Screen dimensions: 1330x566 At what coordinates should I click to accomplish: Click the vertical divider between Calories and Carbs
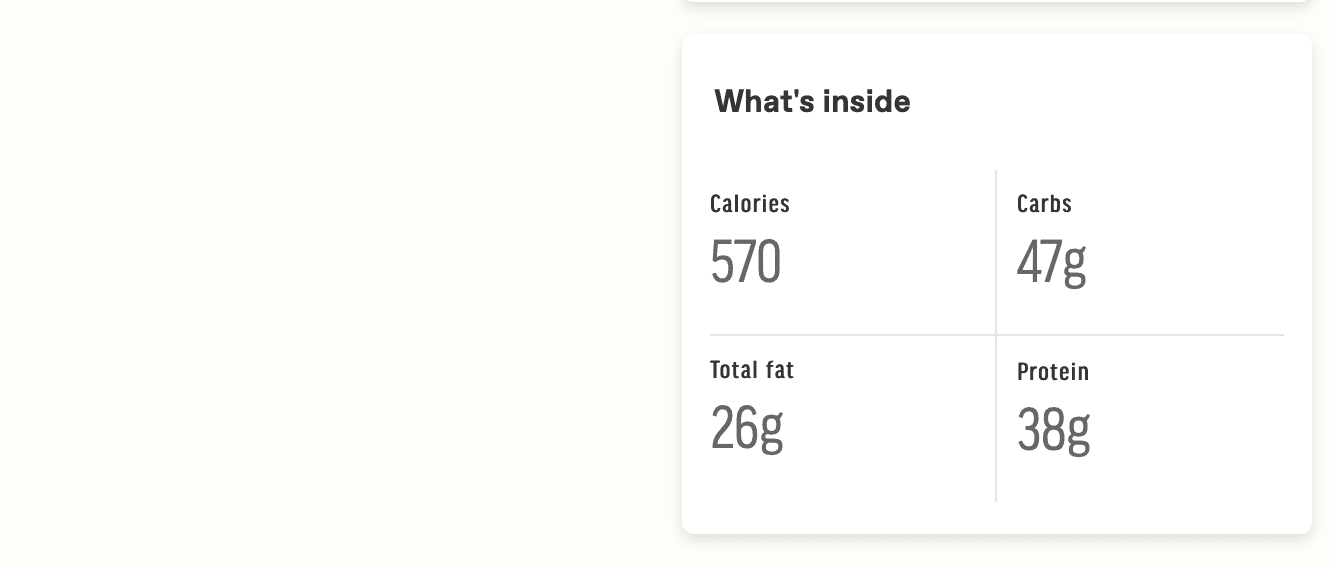point(996,252)
